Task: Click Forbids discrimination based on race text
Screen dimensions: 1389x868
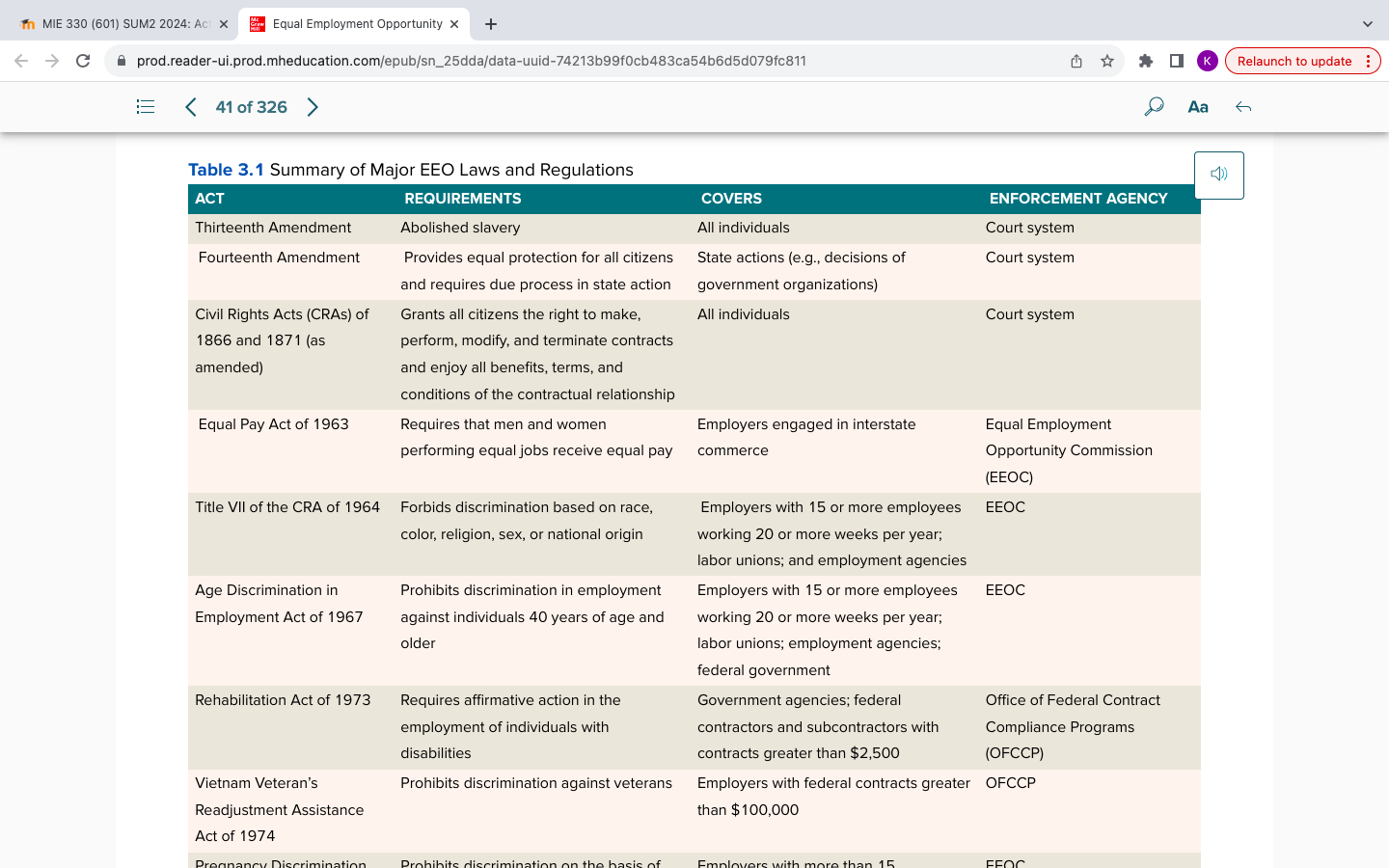Action: point(527,521)
